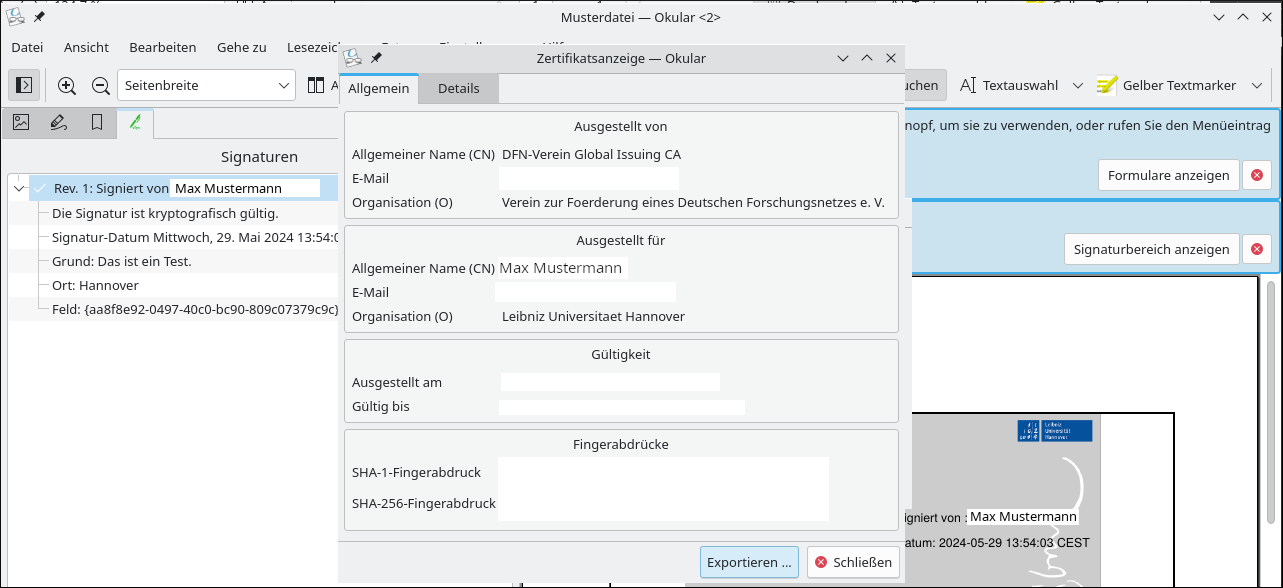Select the Textauswahl tool
1283x588 pixels.
coord(1009,85)
